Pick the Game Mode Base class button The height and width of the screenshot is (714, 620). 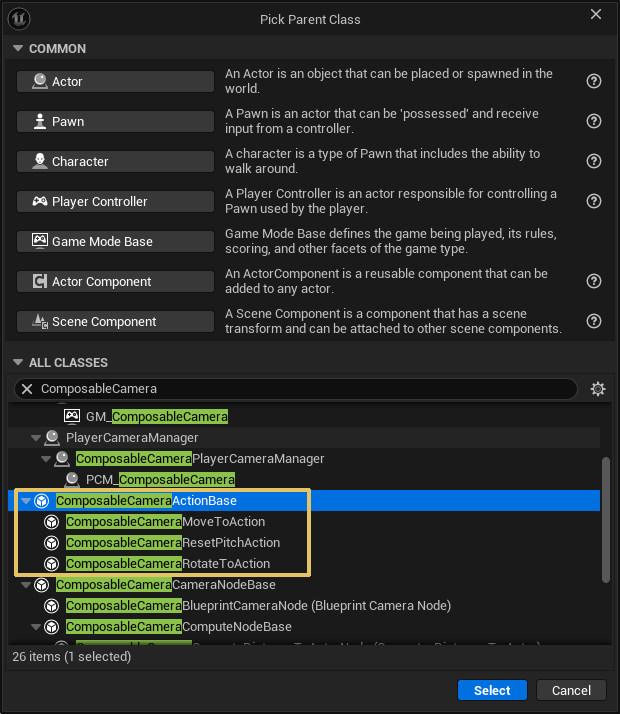[x=115, y=241]
